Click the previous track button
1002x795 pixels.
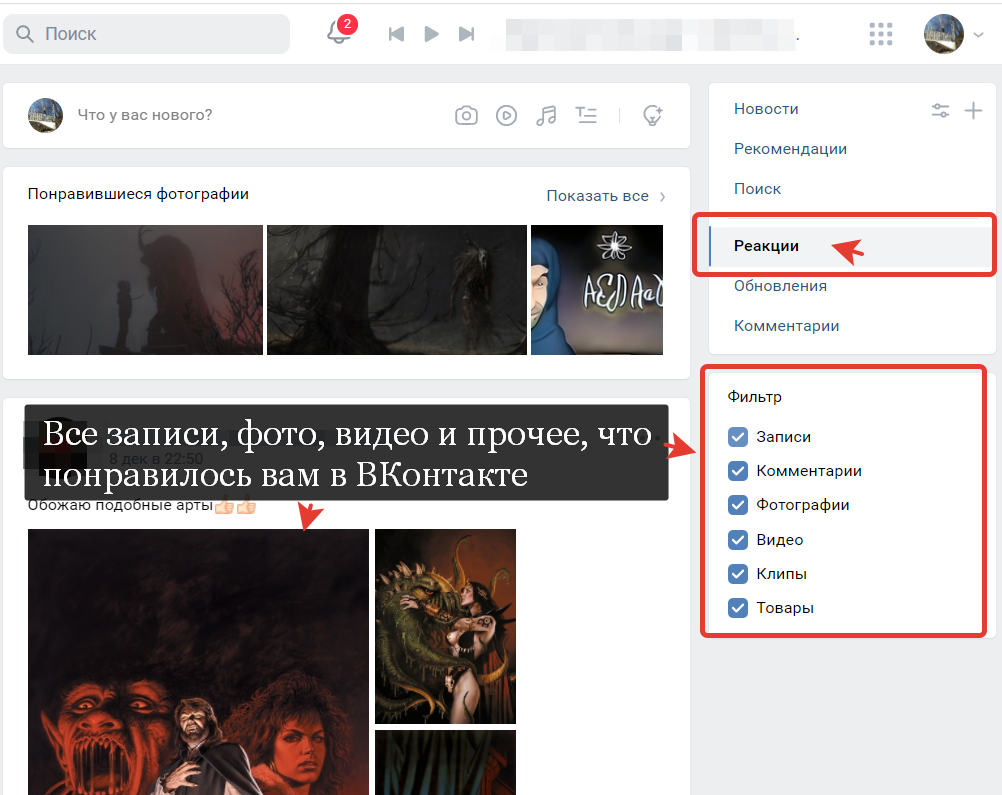[x=396, y=34]
